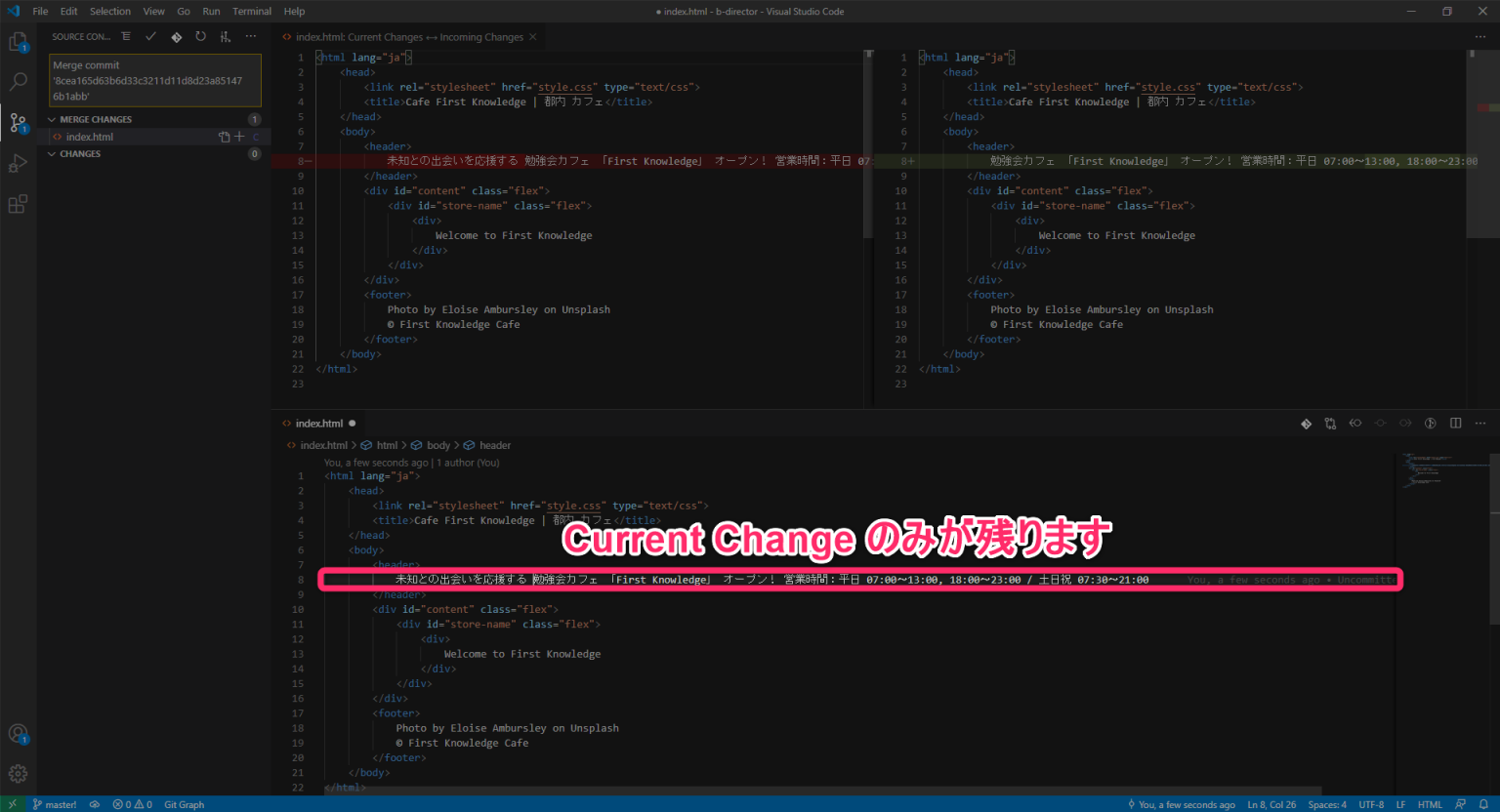
Task: Commit the merge with the checkmark icon
Action: coord(149,36)
